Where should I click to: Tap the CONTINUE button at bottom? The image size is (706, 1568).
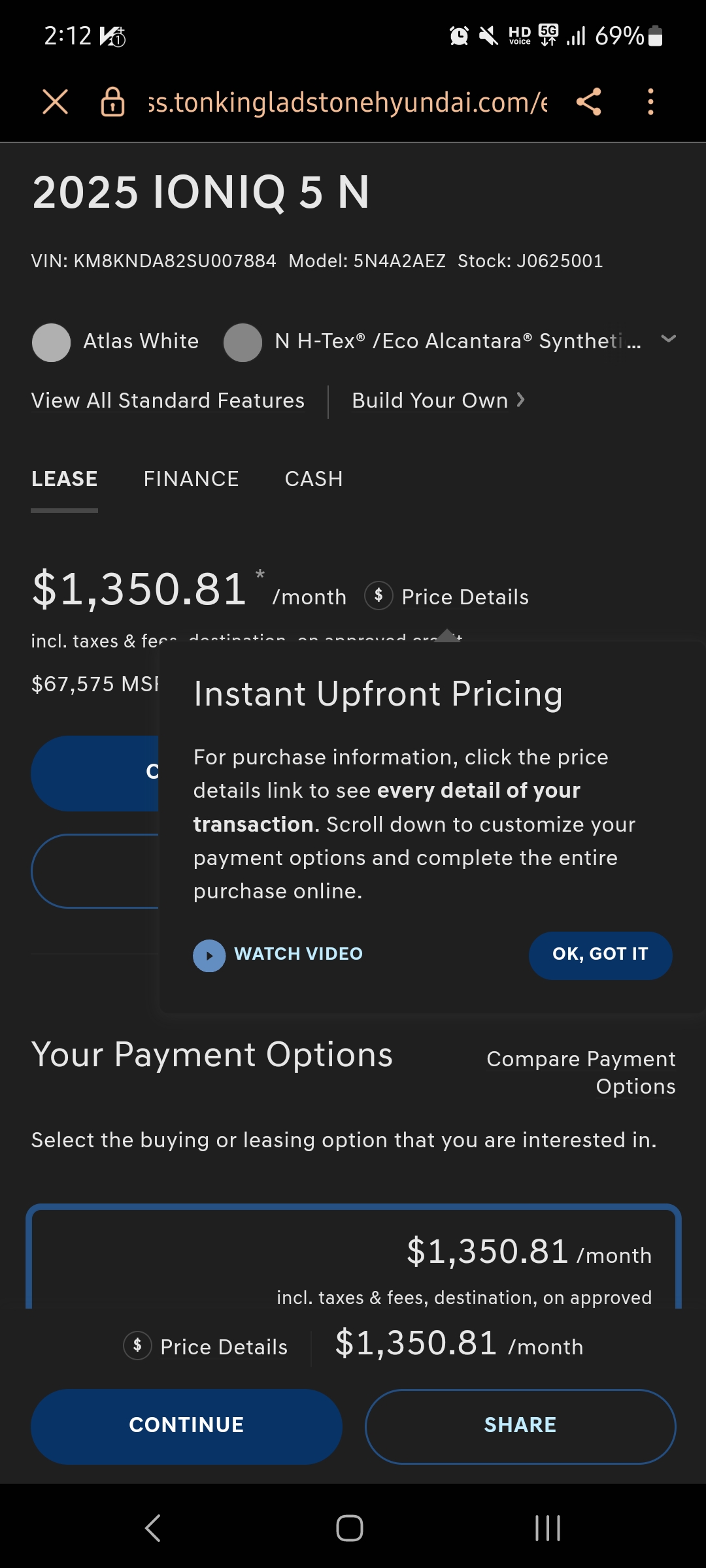tap(186, 1426)
